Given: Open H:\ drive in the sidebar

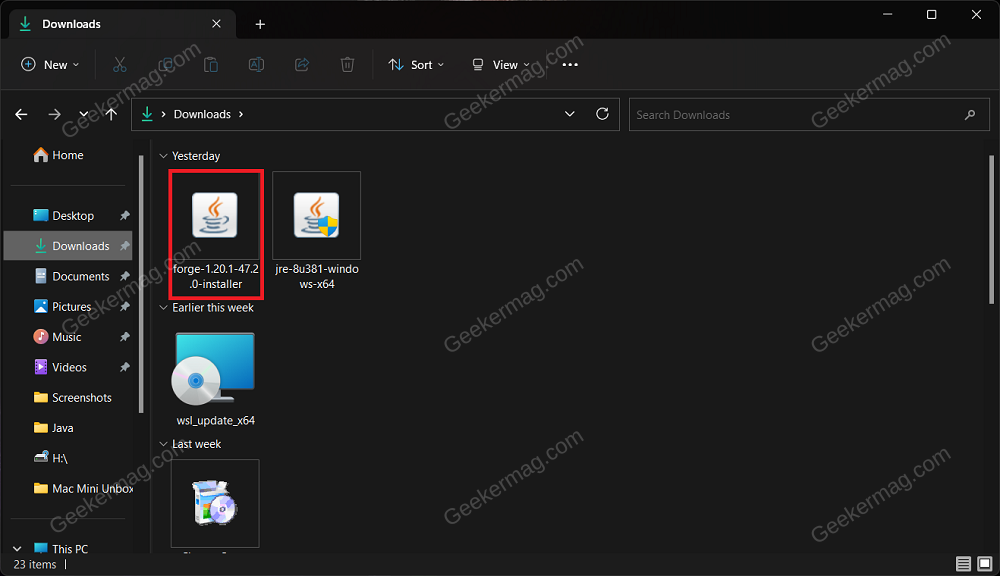Looking at the screenshot, I should 68,458.
